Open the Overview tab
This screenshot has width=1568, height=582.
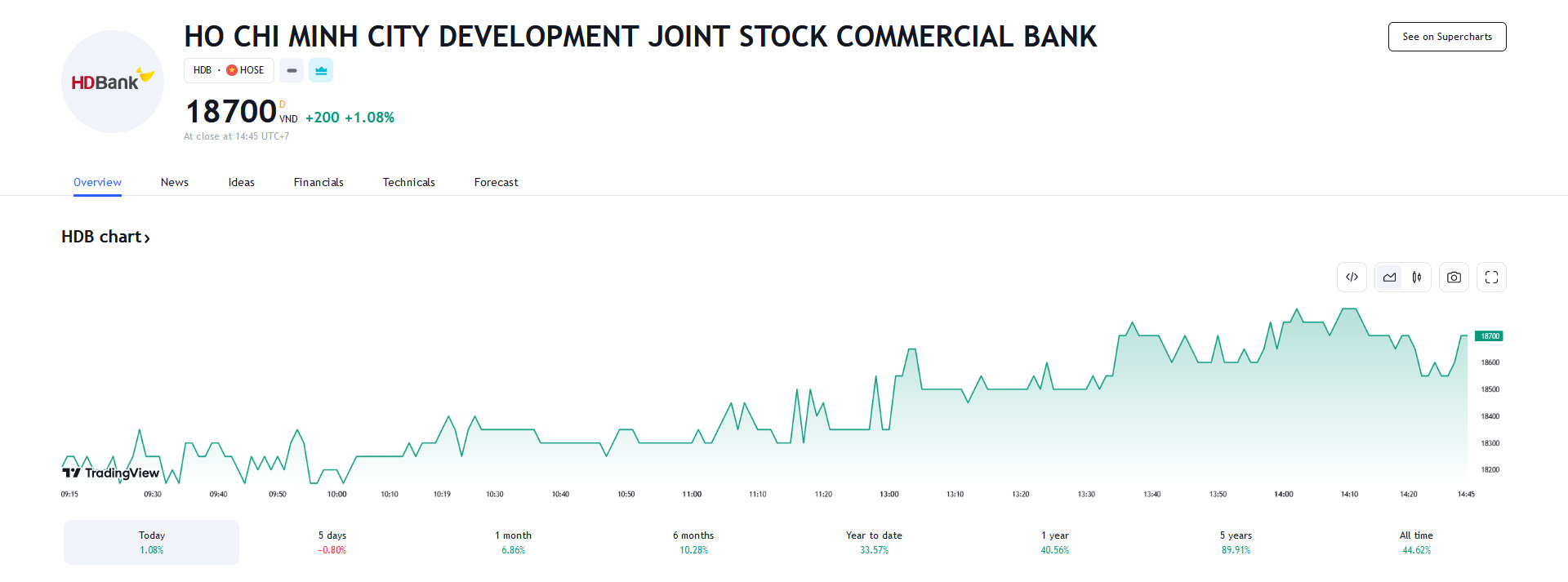(97, 182)
